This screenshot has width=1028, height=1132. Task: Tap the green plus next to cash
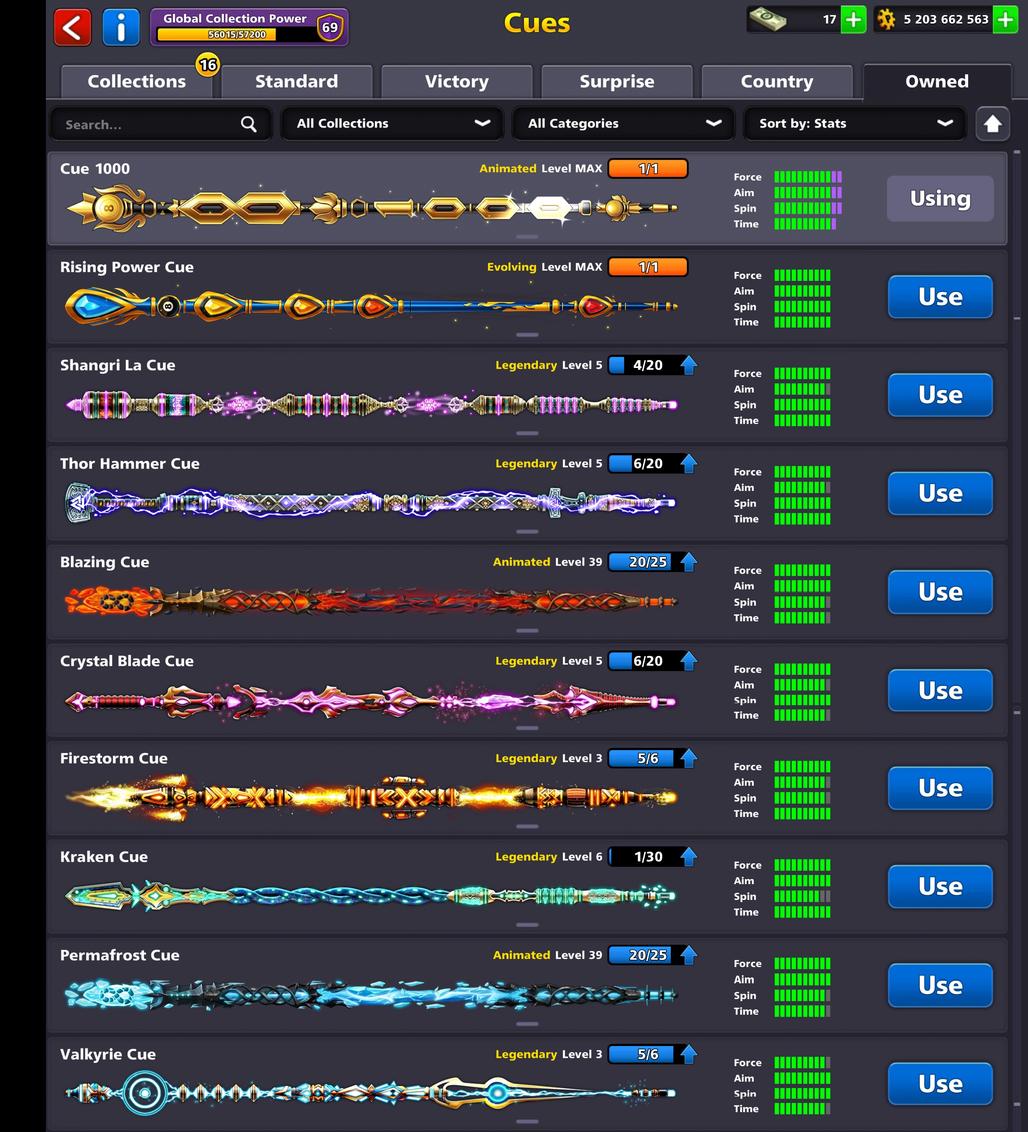click(x=853, y=19)
